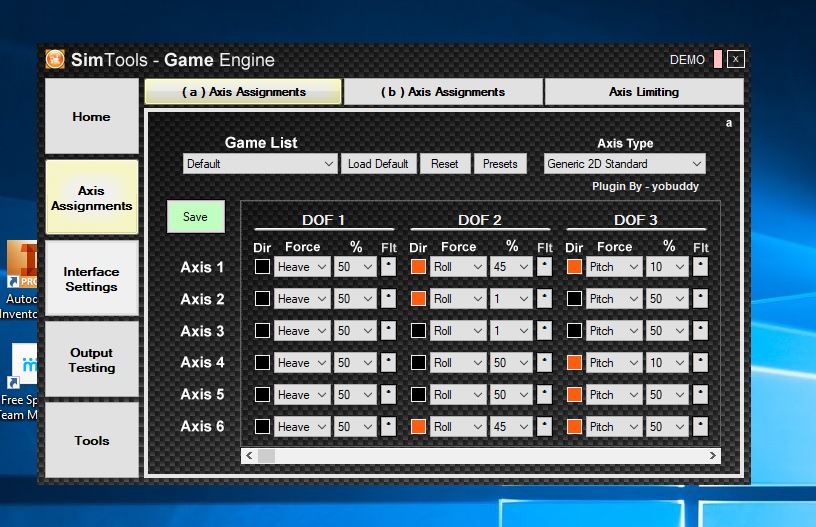Click the green Save button
The width and height of the screenshot is (816, 527).
(x=196, y=216)
